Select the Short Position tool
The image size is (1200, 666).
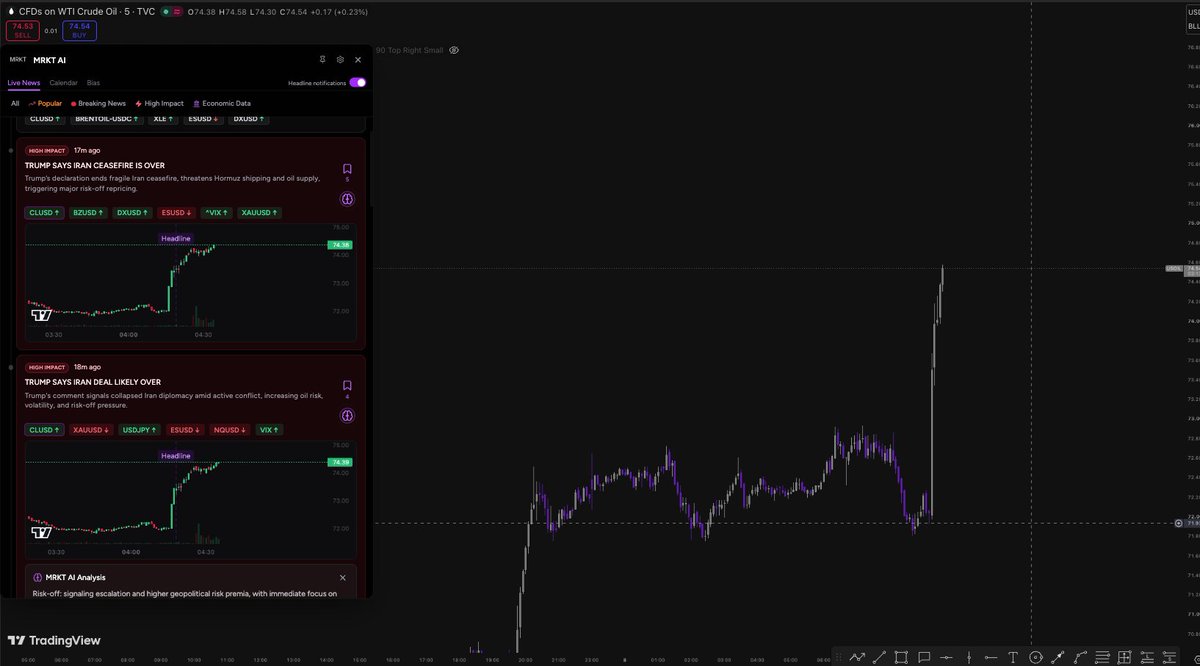coord(1169,657)
